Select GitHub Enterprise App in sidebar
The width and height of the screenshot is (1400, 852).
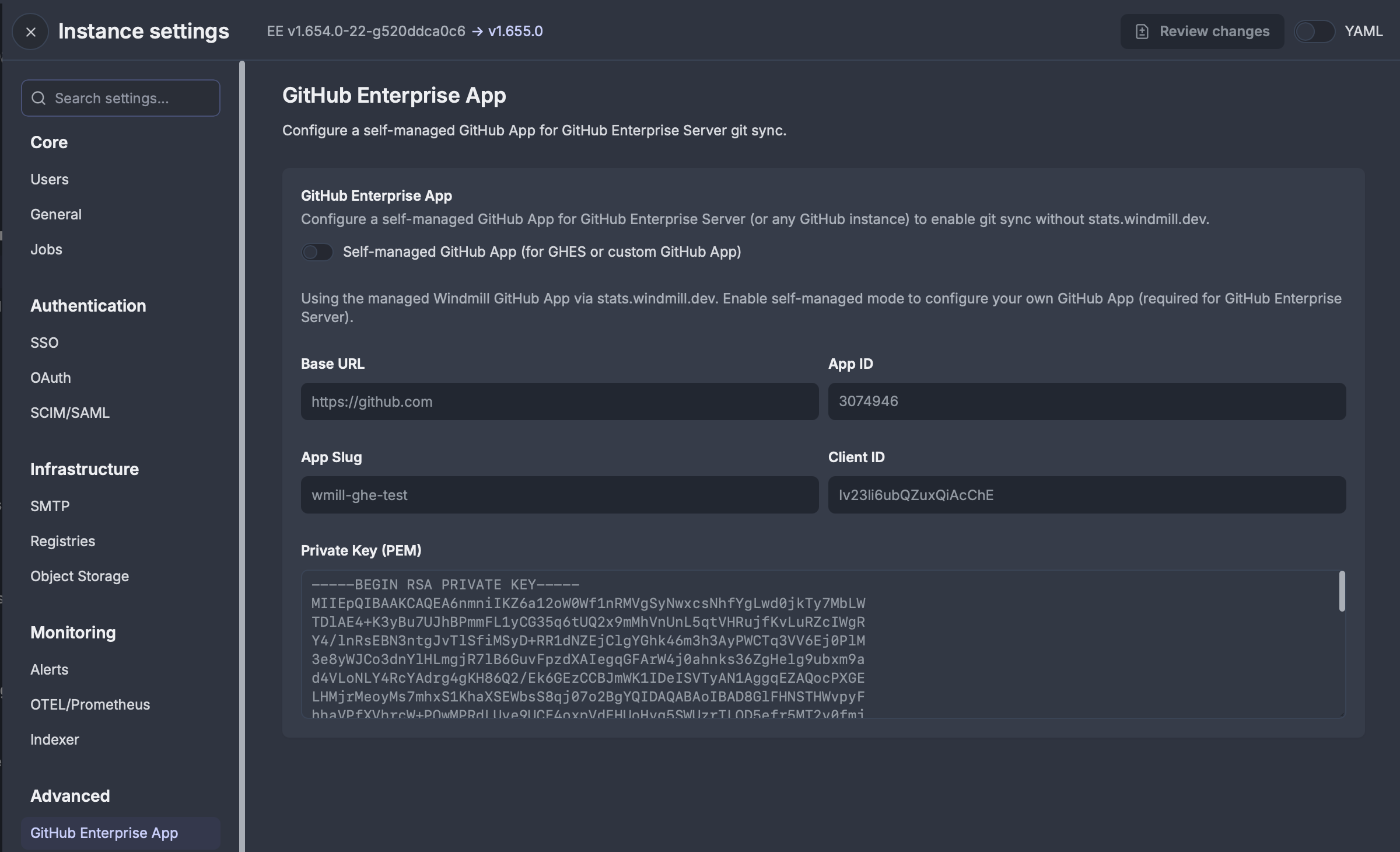point(104,833)
